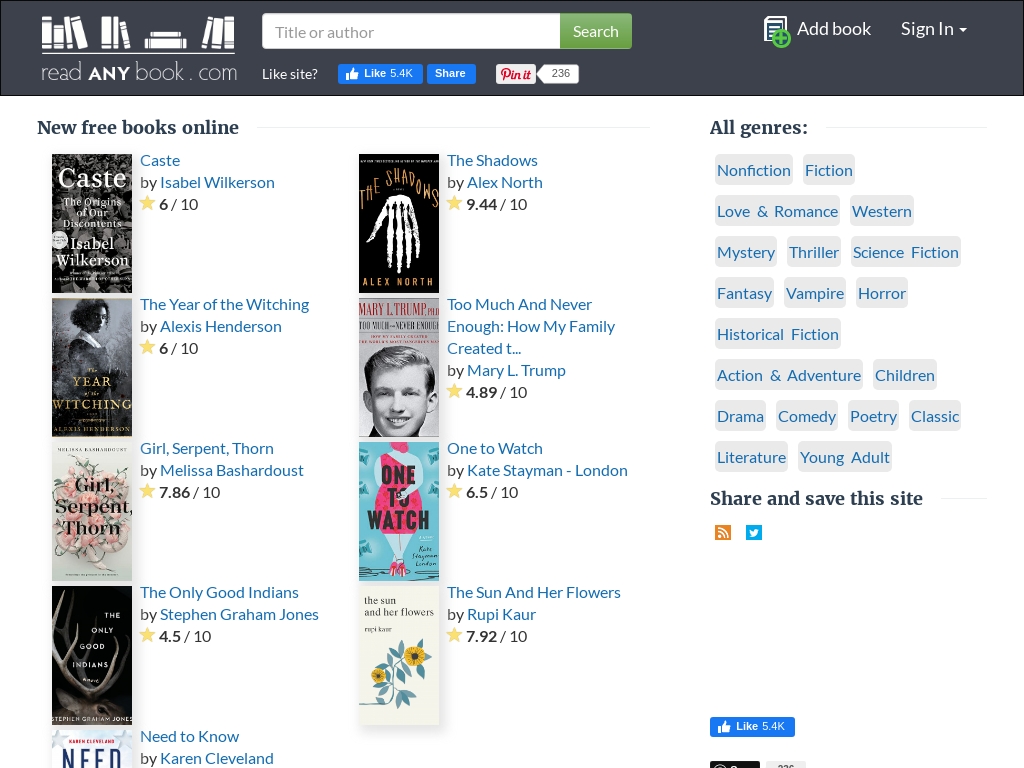1024x768 pixels.
Task: Select the Literature genre
Action: [x=752, y=458]
